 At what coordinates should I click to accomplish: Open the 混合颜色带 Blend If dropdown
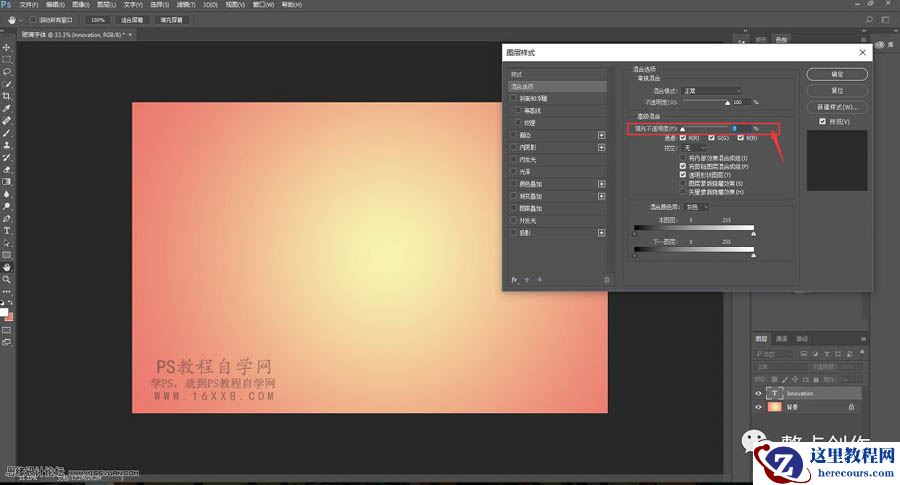[697, 207]
